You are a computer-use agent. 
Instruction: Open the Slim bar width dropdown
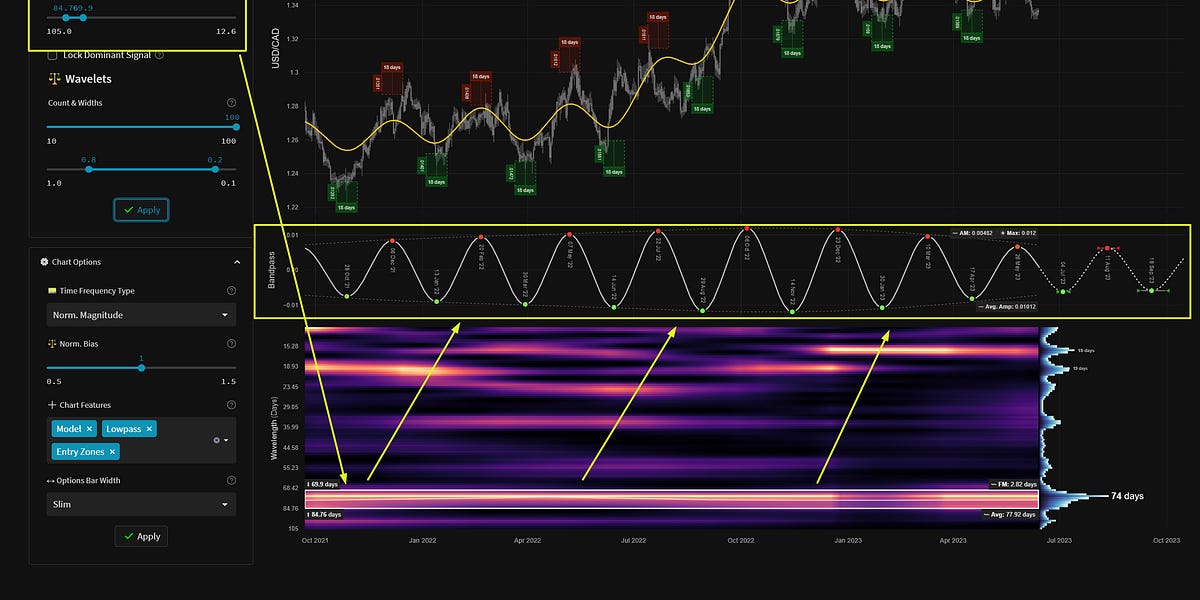click(x=140, y=503)
